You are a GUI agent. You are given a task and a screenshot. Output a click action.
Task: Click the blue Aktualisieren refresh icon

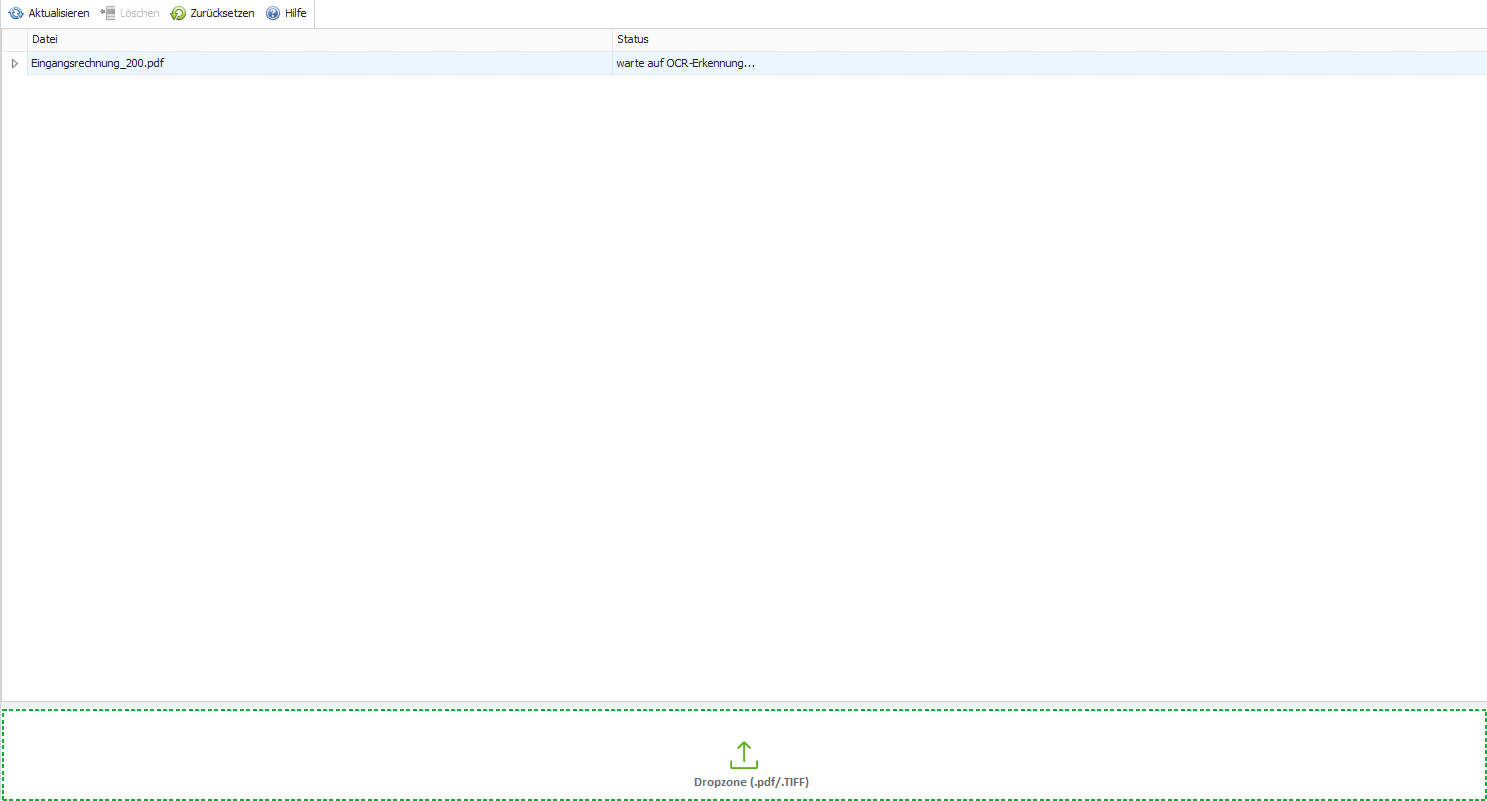(x=16, y=13)
